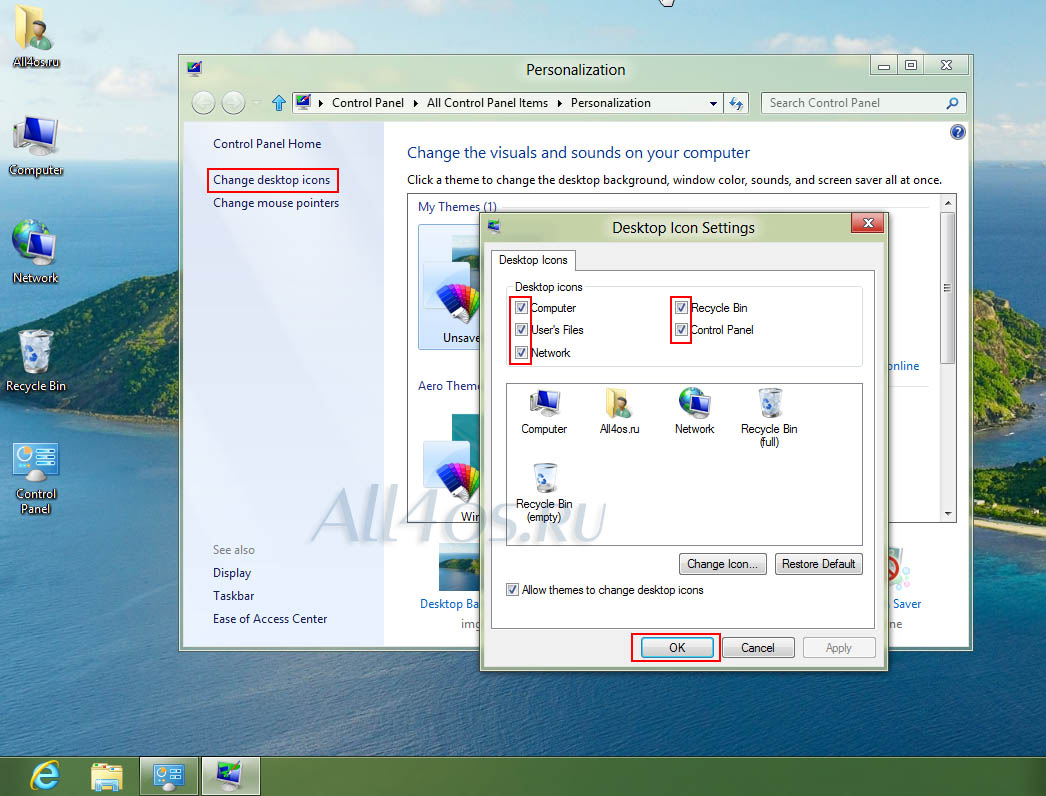1046x796 pixels.
Task: Open the Control Panel desktop icon
Action: pyautogui.click(x=35, y=478)
